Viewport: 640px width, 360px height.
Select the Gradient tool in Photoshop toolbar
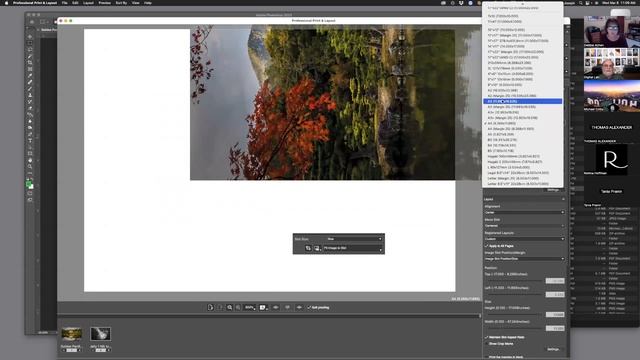click(30, 115)
